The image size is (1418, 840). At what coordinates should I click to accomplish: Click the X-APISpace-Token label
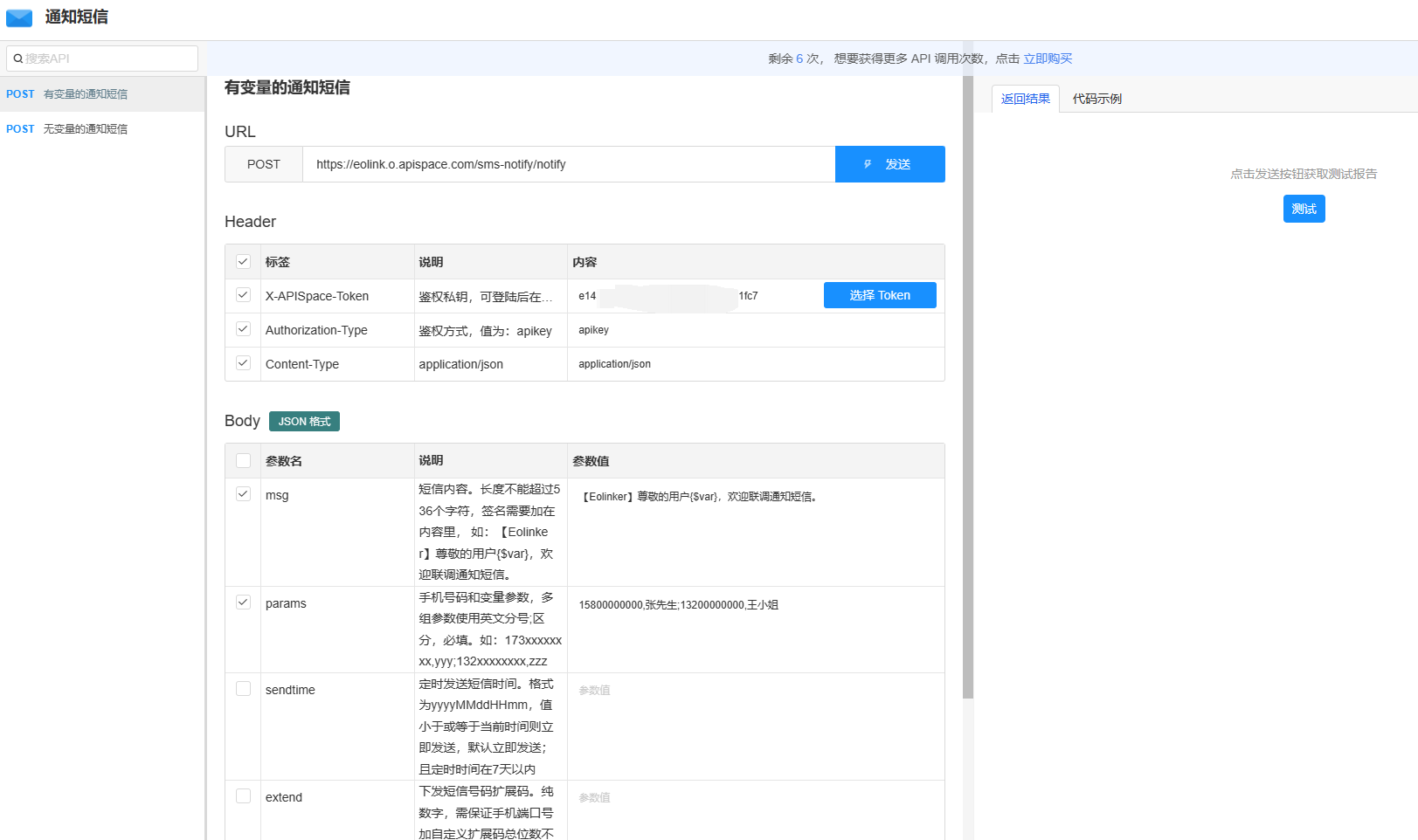(x=317, y=296)
